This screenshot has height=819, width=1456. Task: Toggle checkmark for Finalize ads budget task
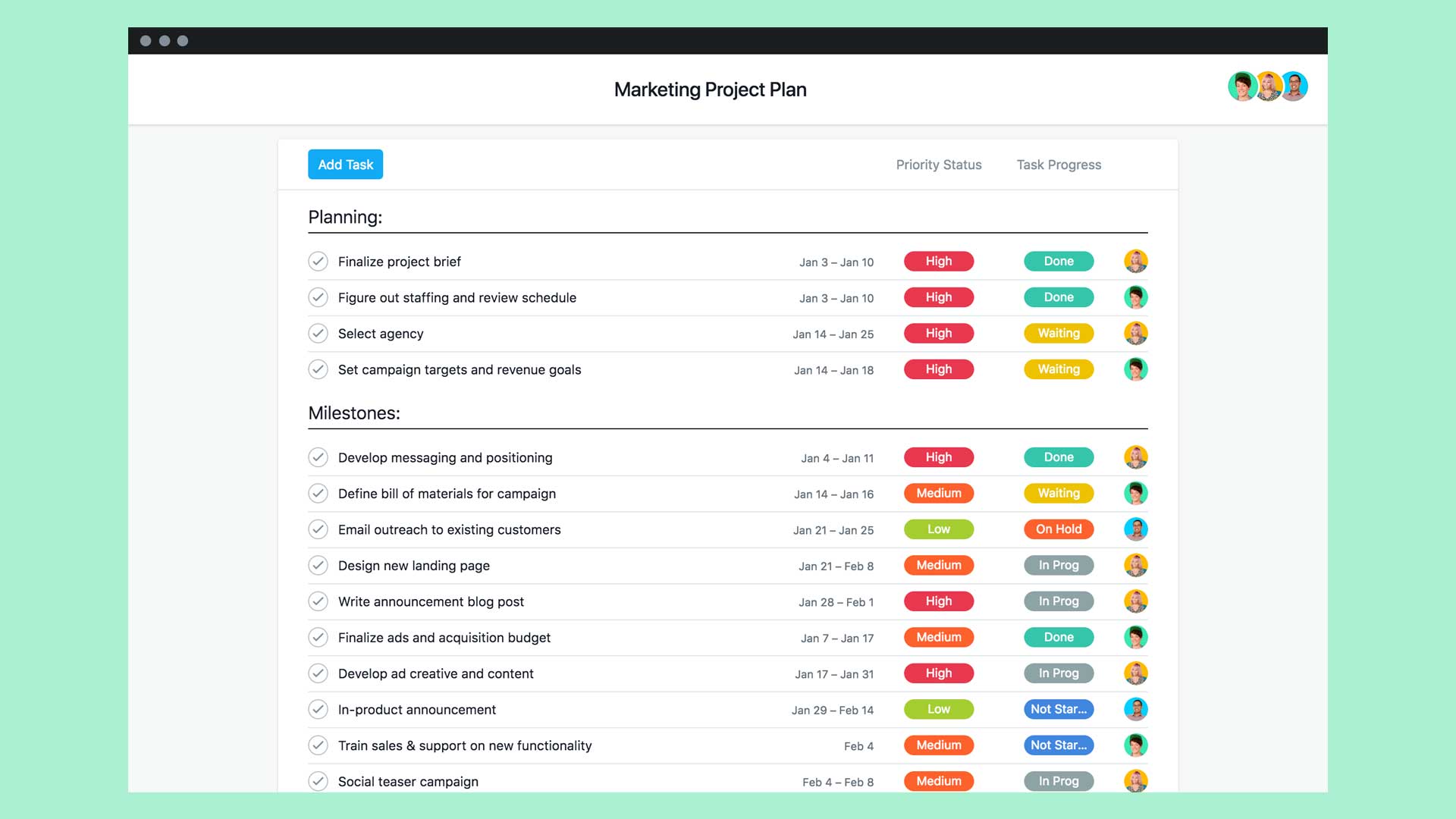318,638
